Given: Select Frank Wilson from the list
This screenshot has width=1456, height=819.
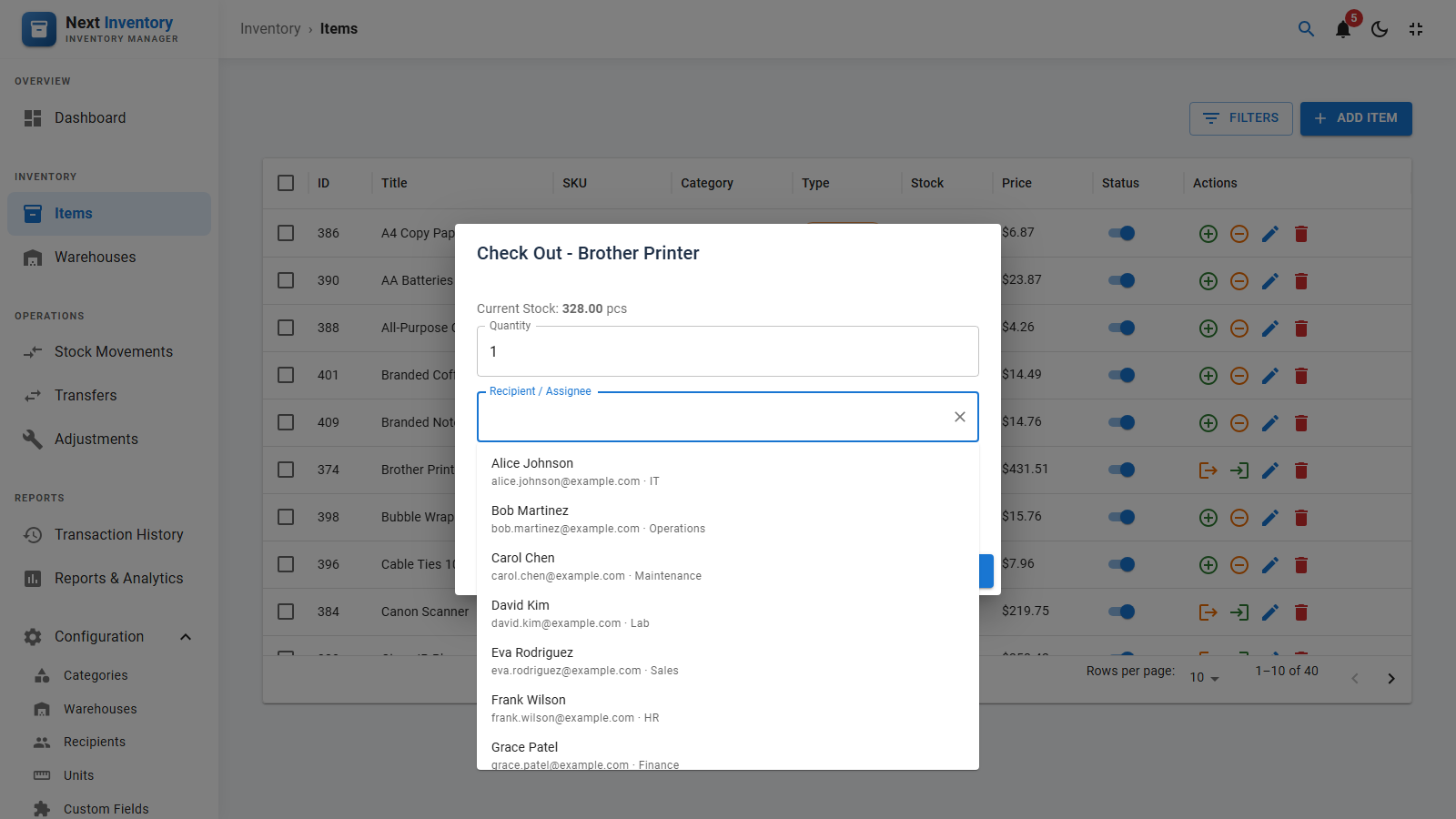Looking at the screenshot, I should [728, 708].
